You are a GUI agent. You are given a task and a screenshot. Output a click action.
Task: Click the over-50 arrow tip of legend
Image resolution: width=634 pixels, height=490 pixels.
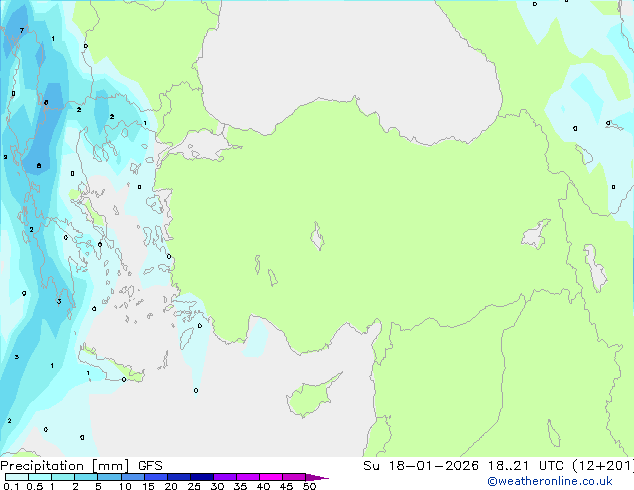317,477
